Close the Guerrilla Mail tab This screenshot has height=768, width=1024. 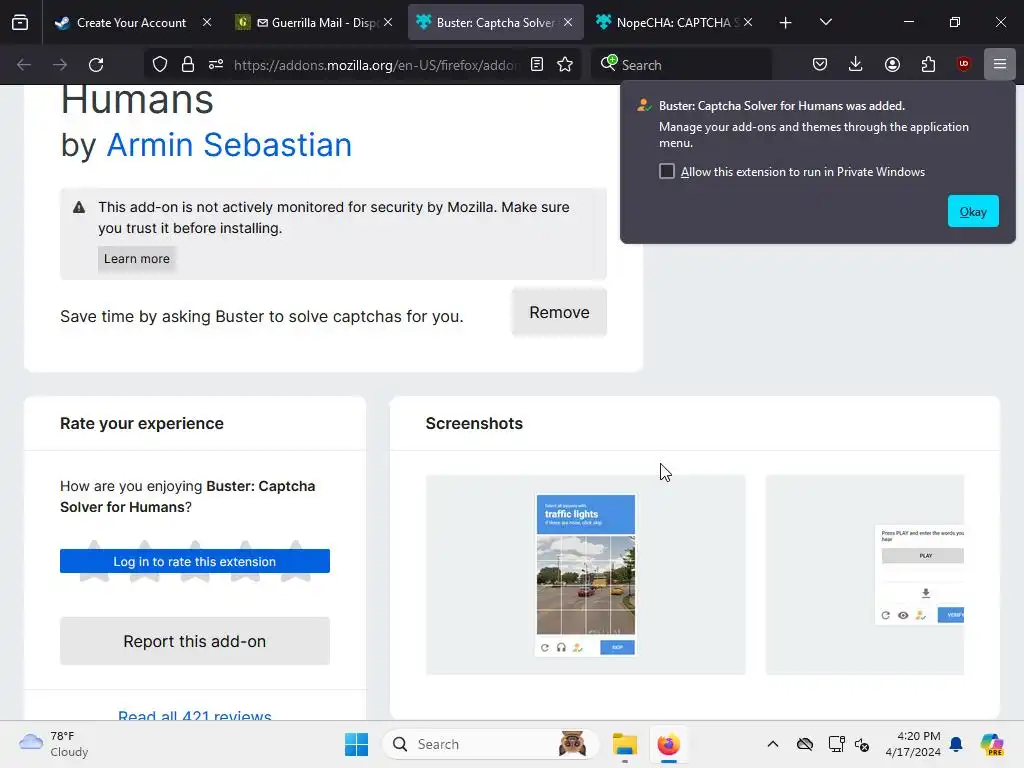point(388,23)
